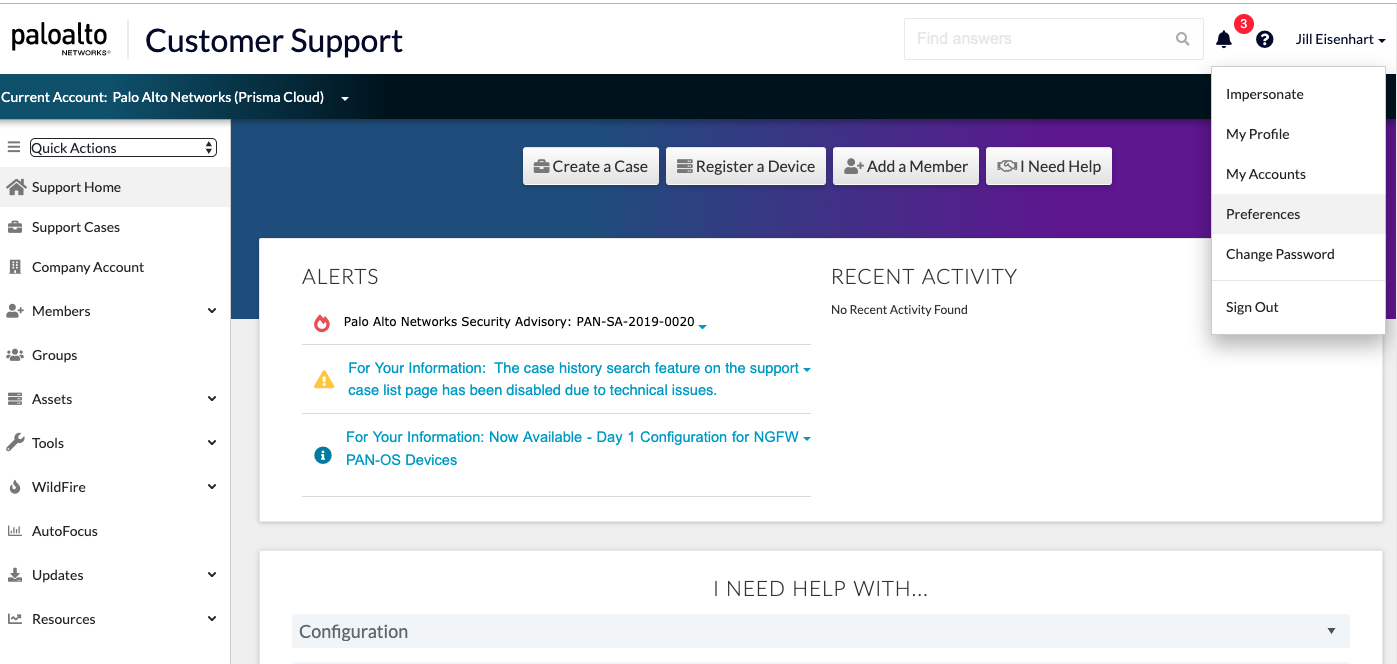Click the search magnifier in Find answers
This screenshot has width=1397, height=664.
(x=1182, y=39)
